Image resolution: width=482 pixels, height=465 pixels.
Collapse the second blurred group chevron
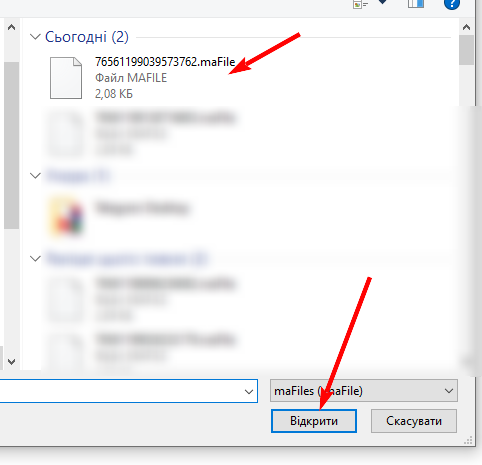point(35,175)
